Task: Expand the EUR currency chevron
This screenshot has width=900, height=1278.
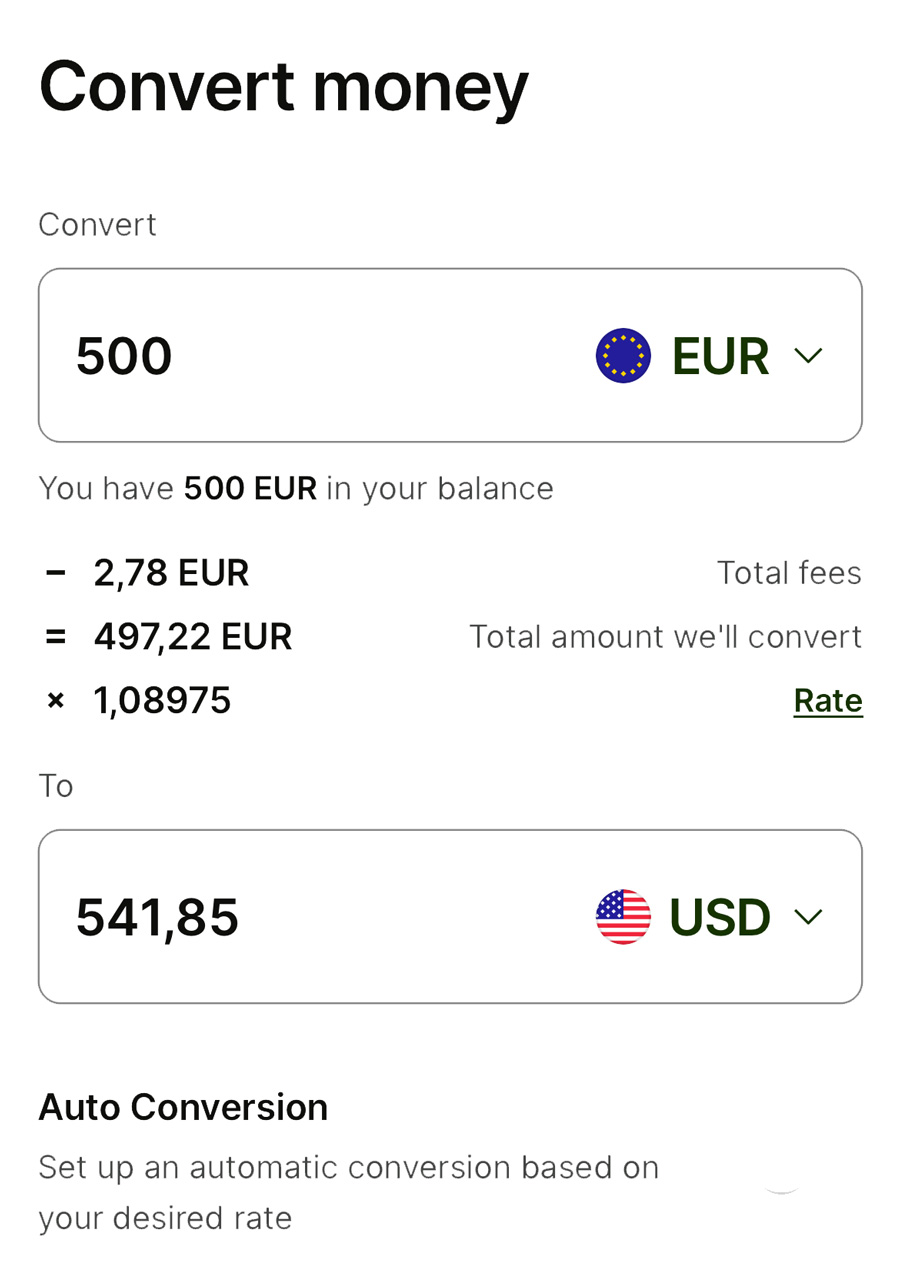Action: [x=808, y=355]
